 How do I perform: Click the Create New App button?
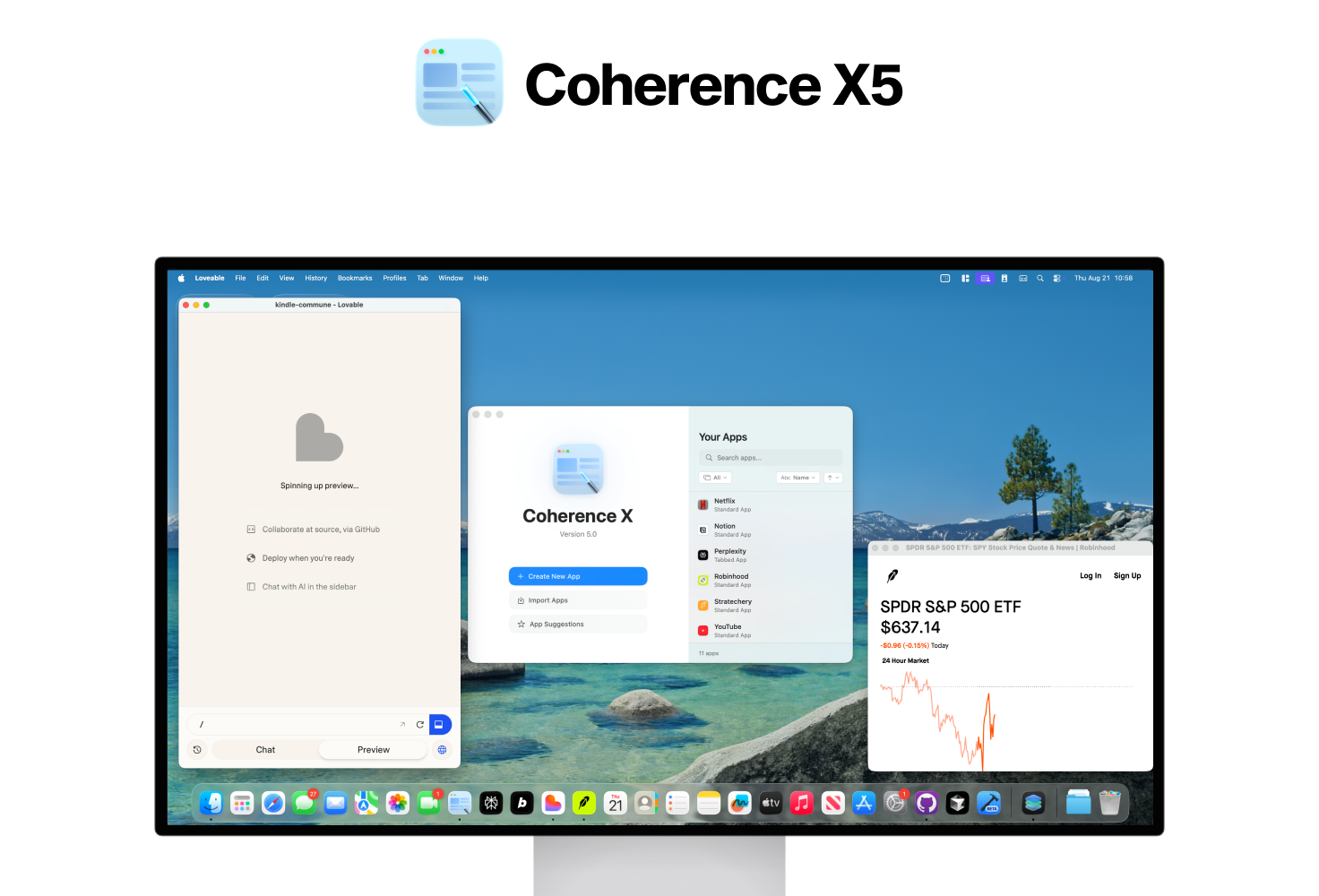coord(578,576)
